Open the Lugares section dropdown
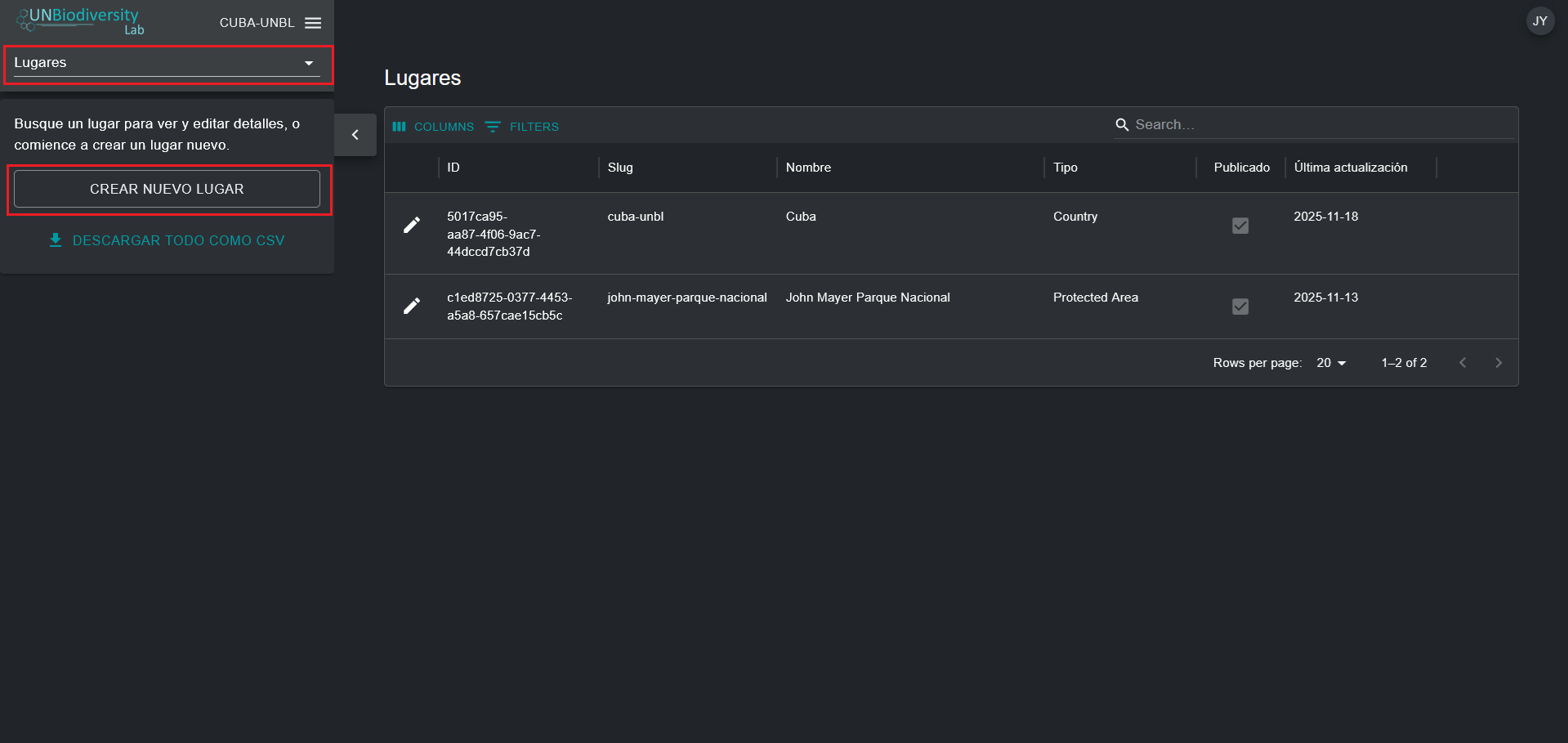 tap(167, 63)
